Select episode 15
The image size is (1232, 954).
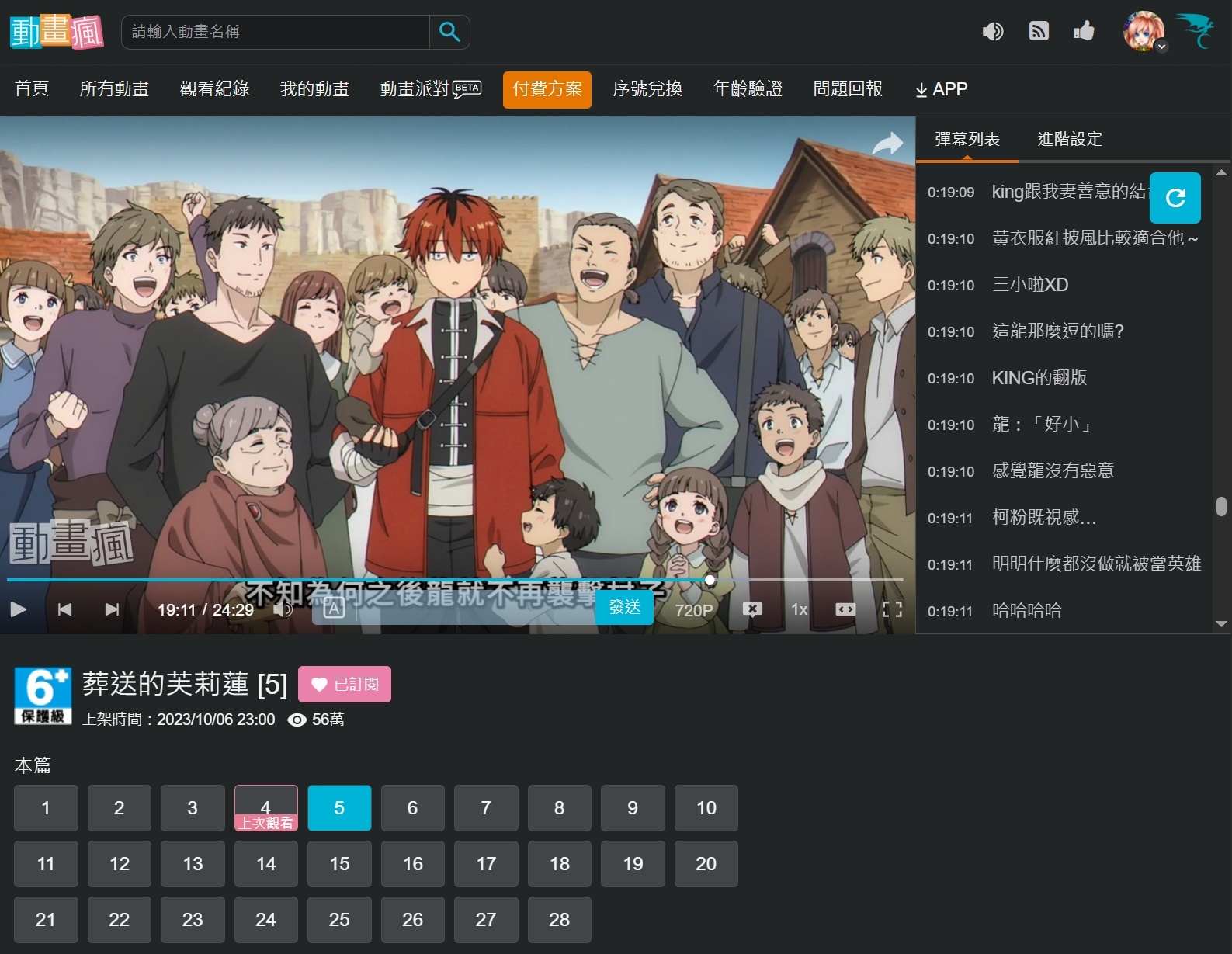339,864
